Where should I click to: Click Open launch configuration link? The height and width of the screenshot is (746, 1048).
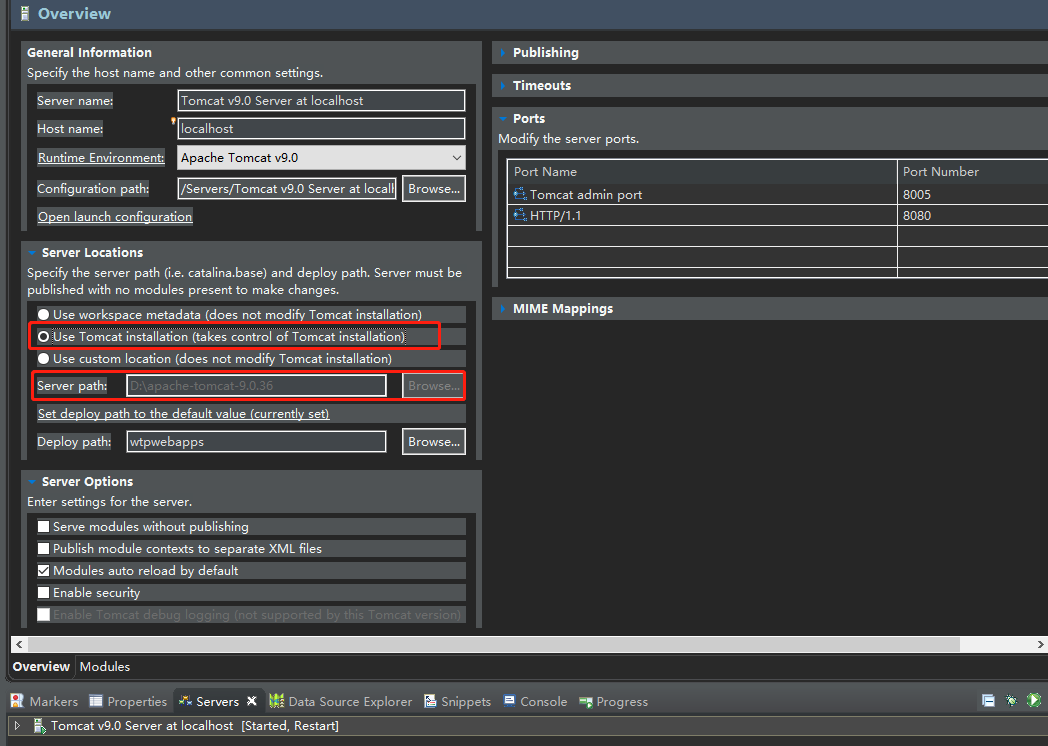[115, 217]
